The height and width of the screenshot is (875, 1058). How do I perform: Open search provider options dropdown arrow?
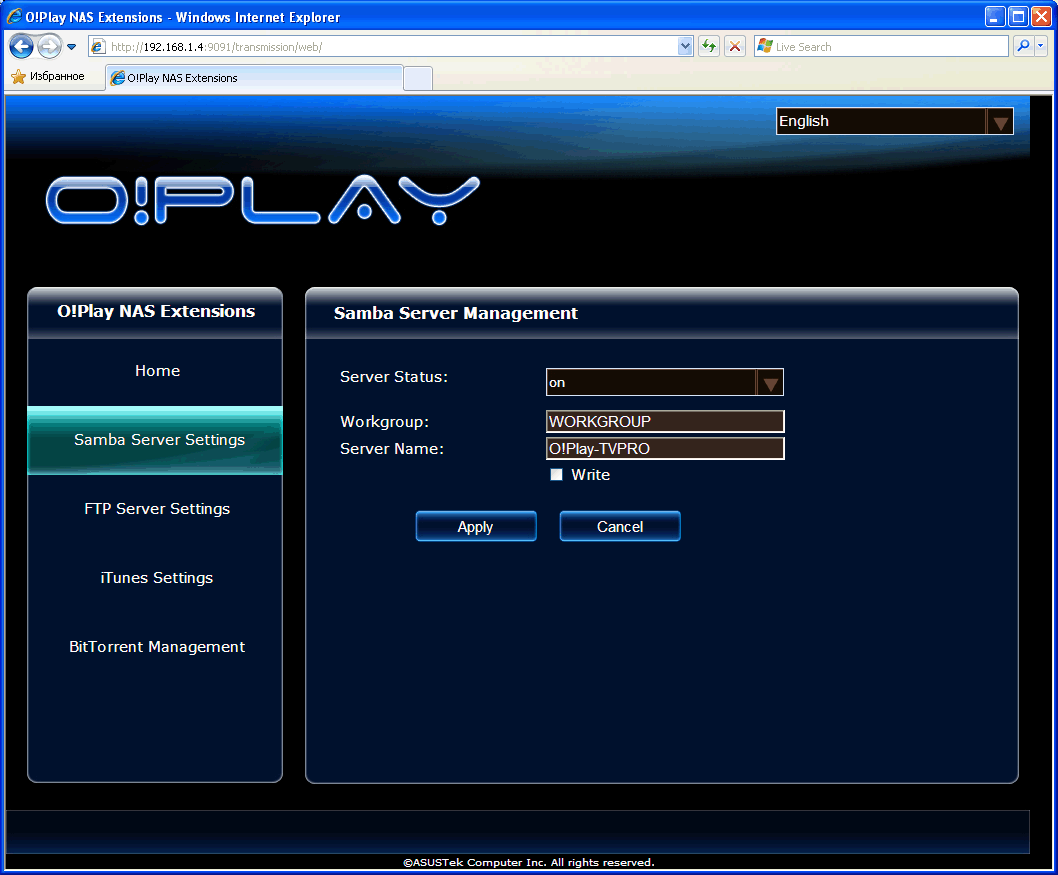click(x=1040, y=46)
